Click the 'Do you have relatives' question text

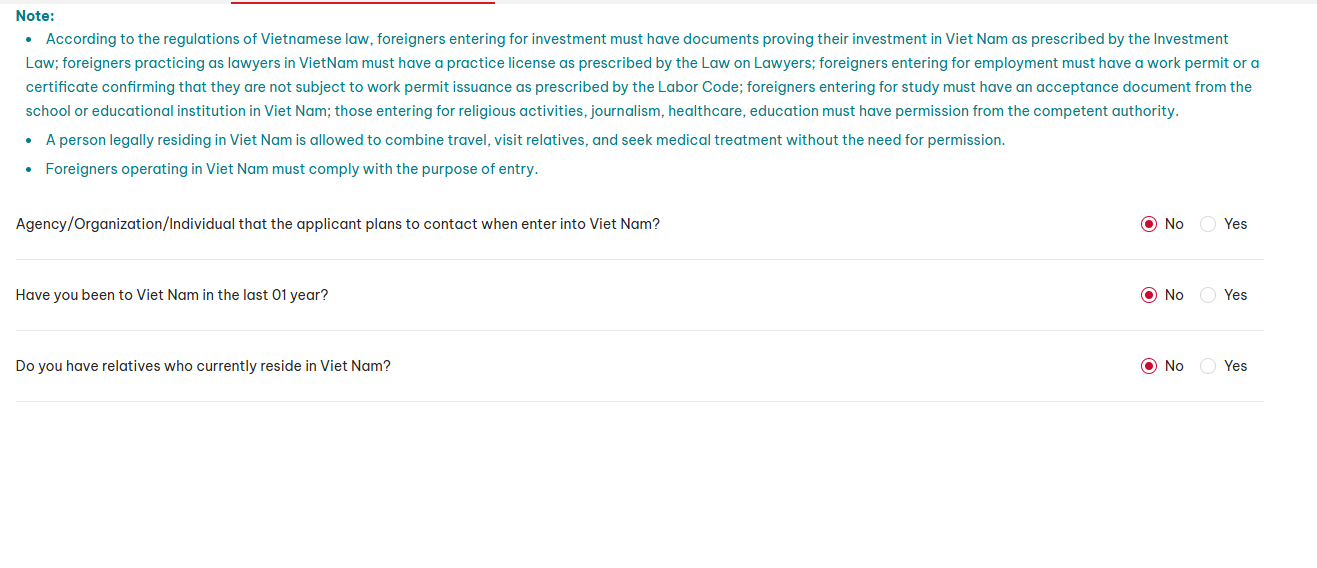coord(203,366)
